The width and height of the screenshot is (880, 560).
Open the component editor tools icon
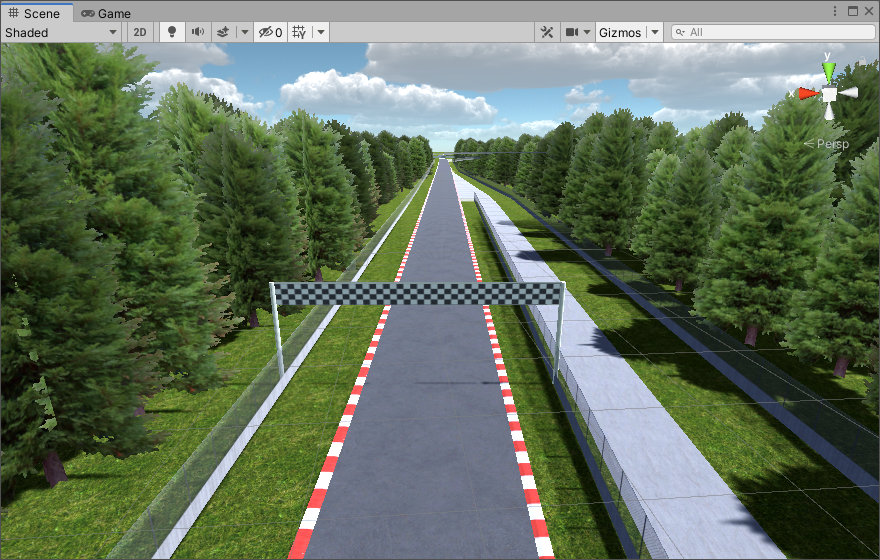click(x=547, y=33)
